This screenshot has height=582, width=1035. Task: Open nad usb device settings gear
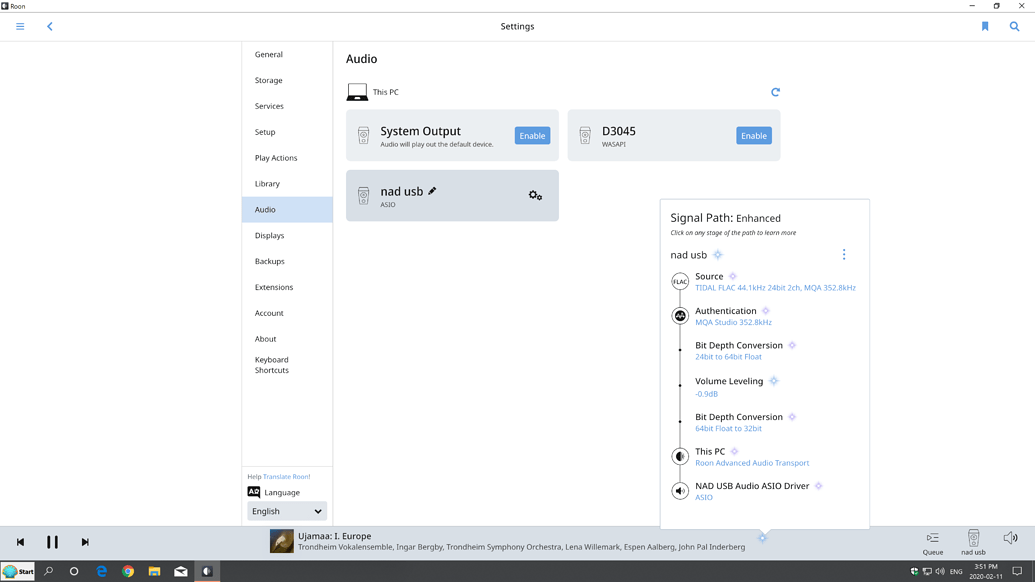pyautogui.click(x=535, y=195)
